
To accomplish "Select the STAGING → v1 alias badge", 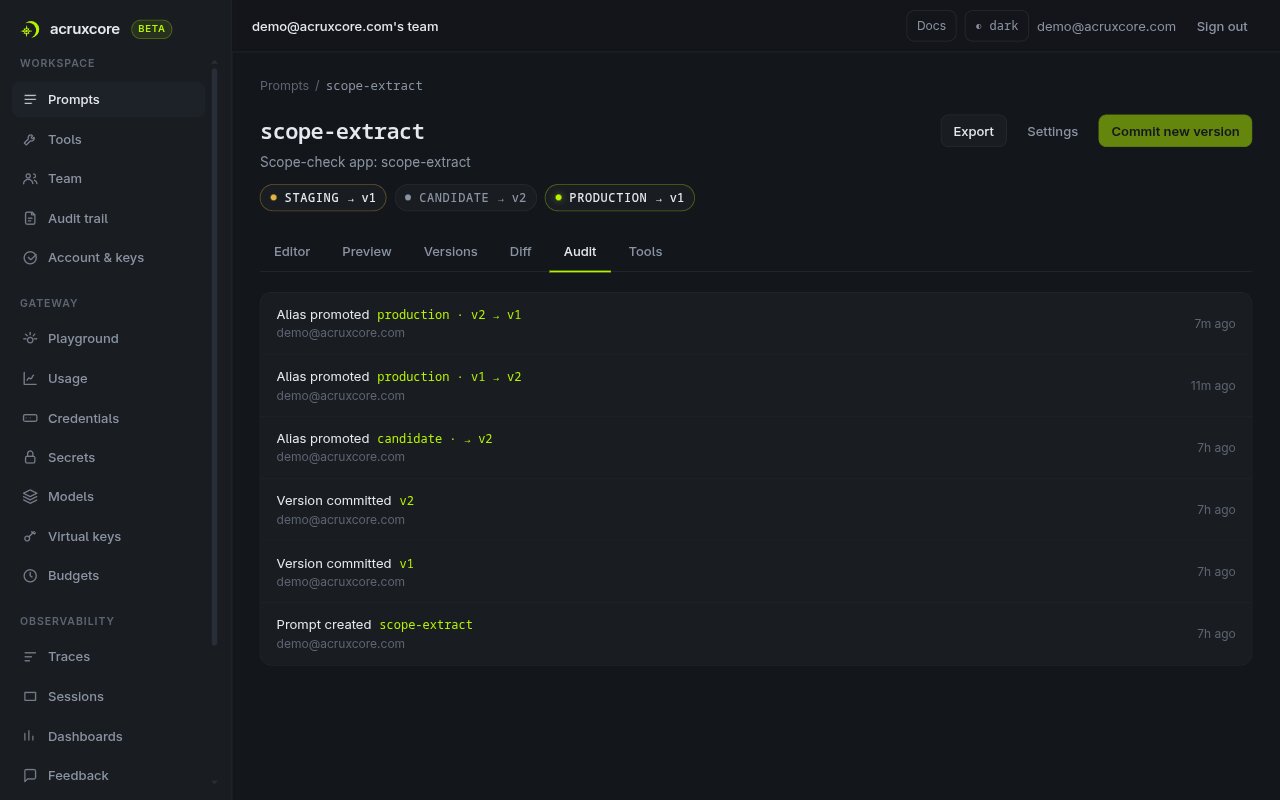I will [323, 198].
